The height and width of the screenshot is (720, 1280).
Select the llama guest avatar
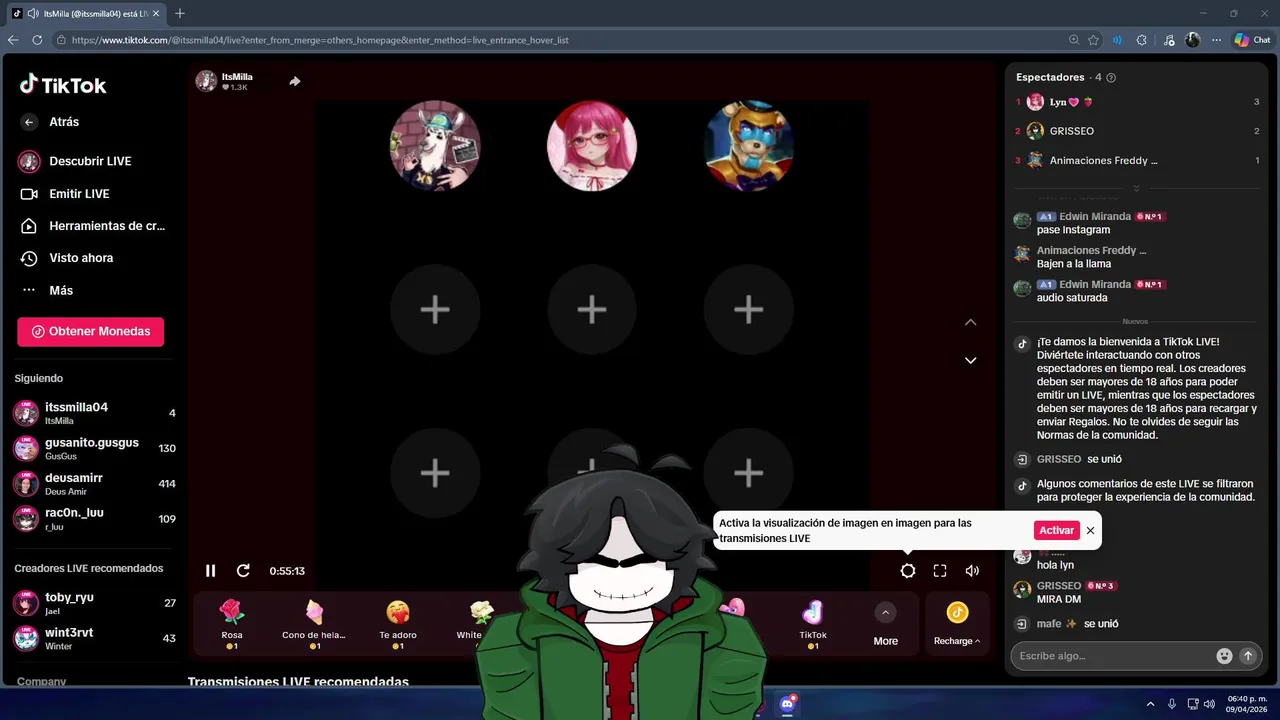tap(435, 145)
